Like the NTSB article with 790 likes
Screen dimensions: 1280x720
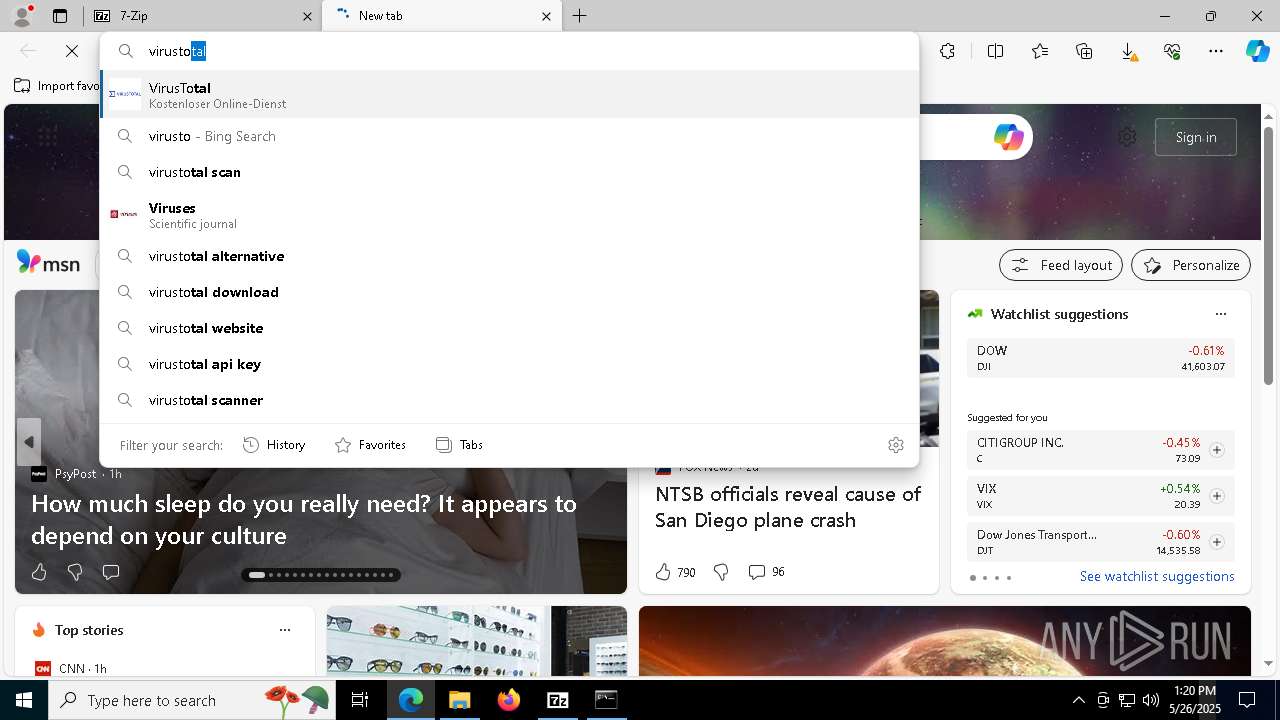675,572
